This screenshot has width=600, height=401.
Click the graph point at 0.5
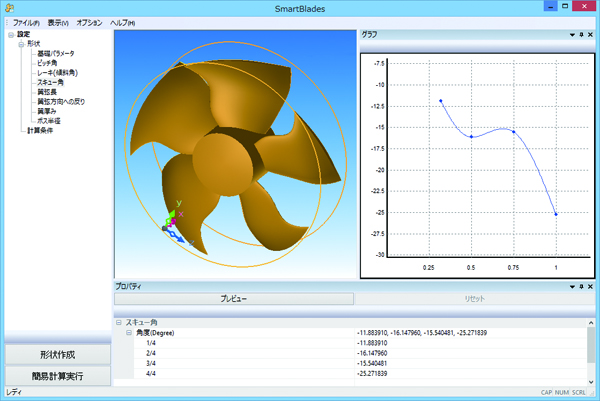(x=471, y=137)
